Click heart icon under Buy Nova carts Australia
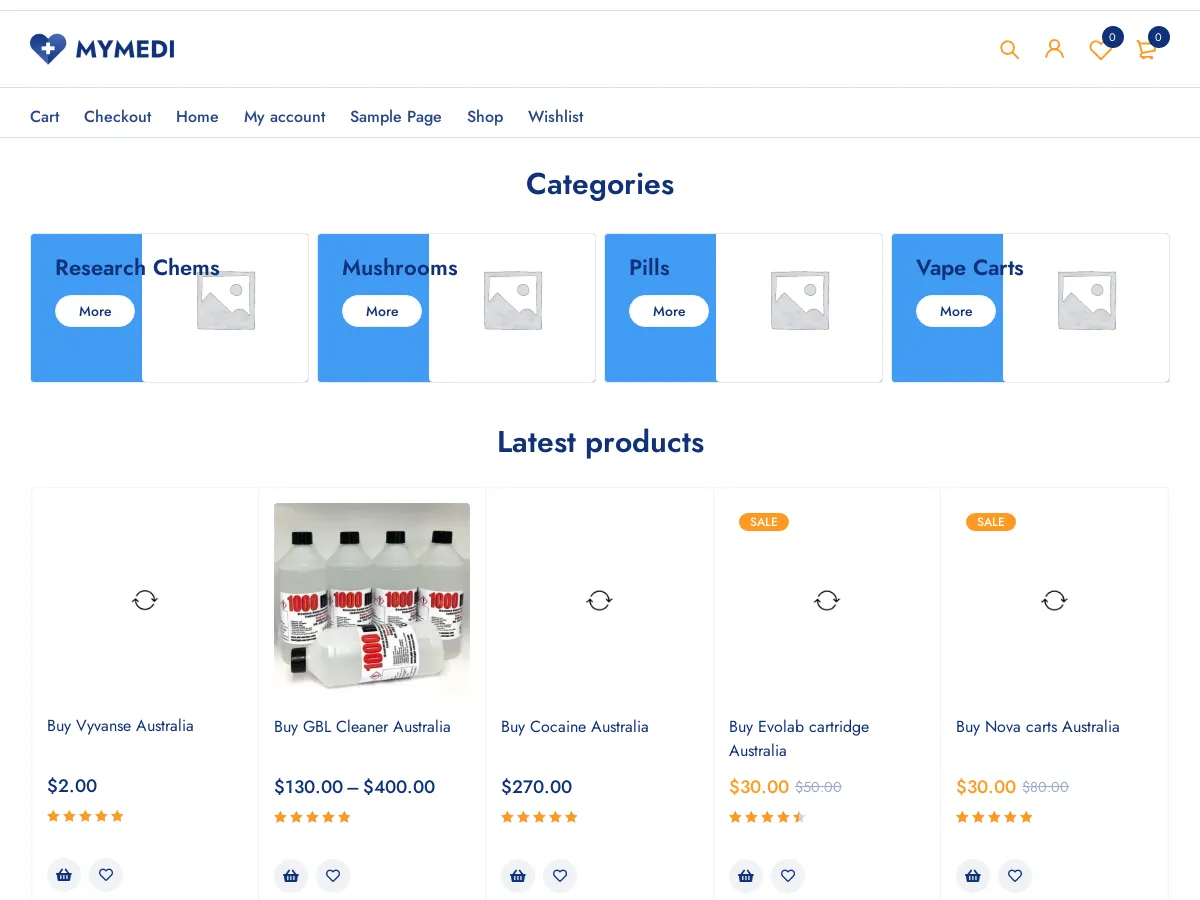This screenshot has height=900, width=1200. pos(1015,876)
